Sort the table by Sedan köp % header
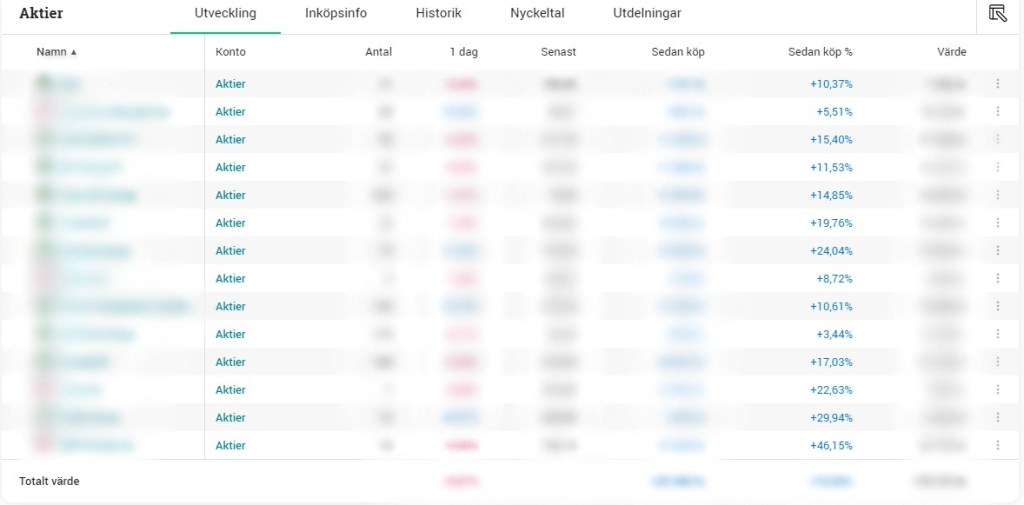 pyautogui.click(x=820, y=52)
